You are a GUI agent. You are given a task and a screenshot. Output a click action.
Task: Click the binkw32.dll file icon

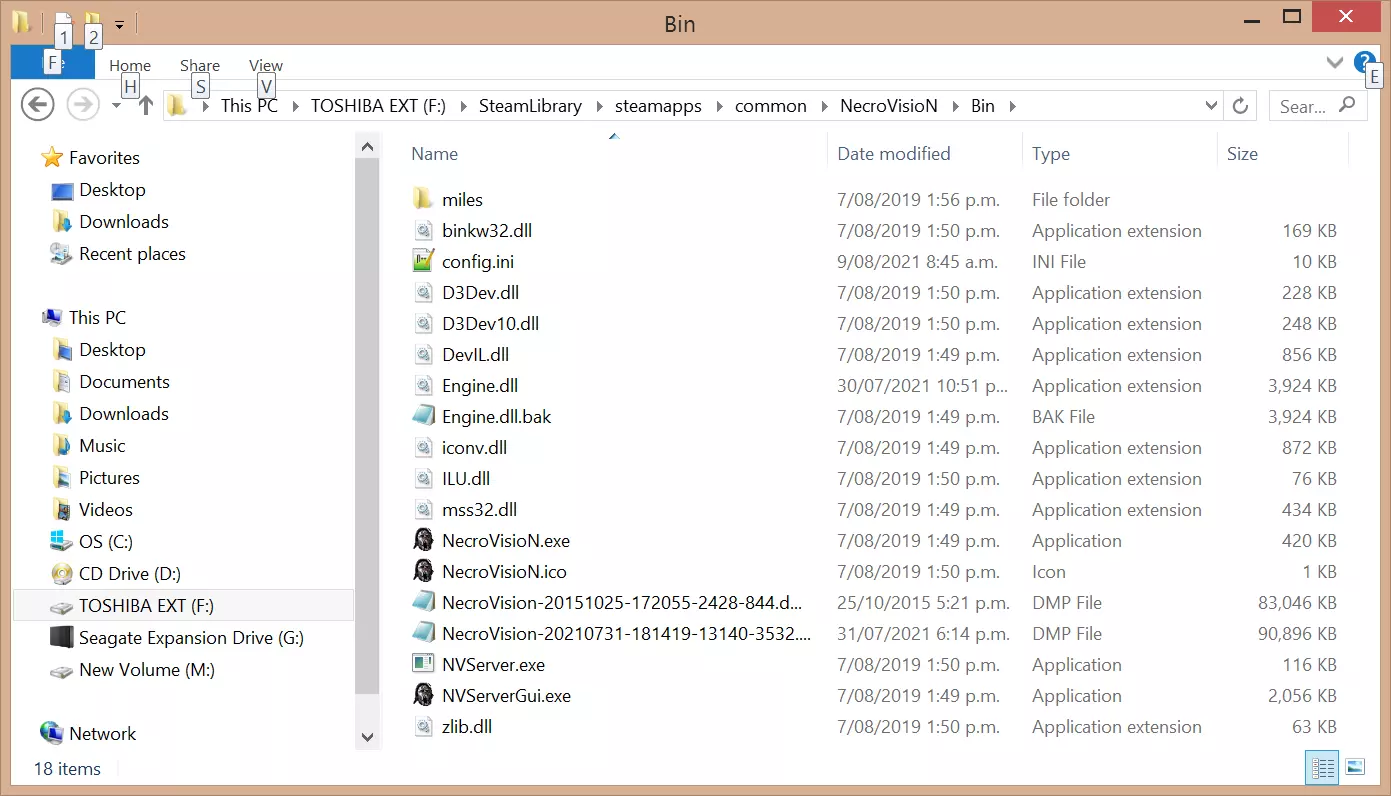coord(423,230)
